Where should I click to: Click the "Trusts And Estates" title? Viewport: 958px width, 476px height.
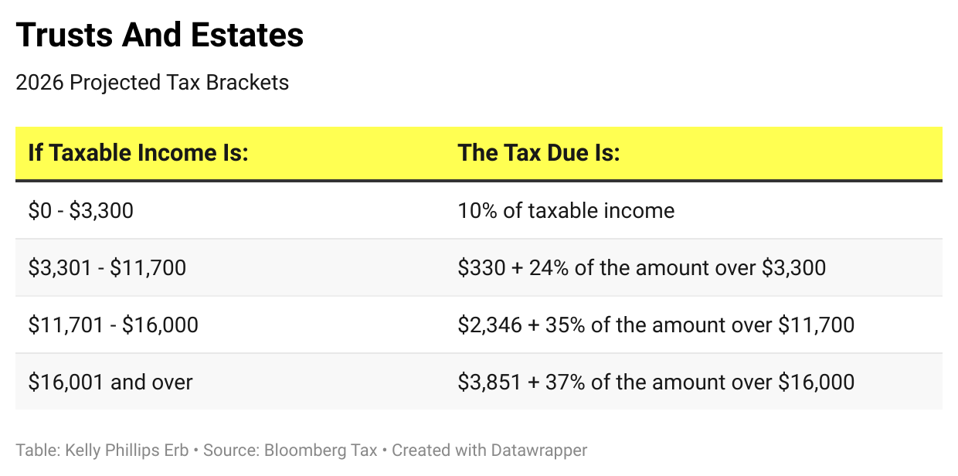pos(160,36)
